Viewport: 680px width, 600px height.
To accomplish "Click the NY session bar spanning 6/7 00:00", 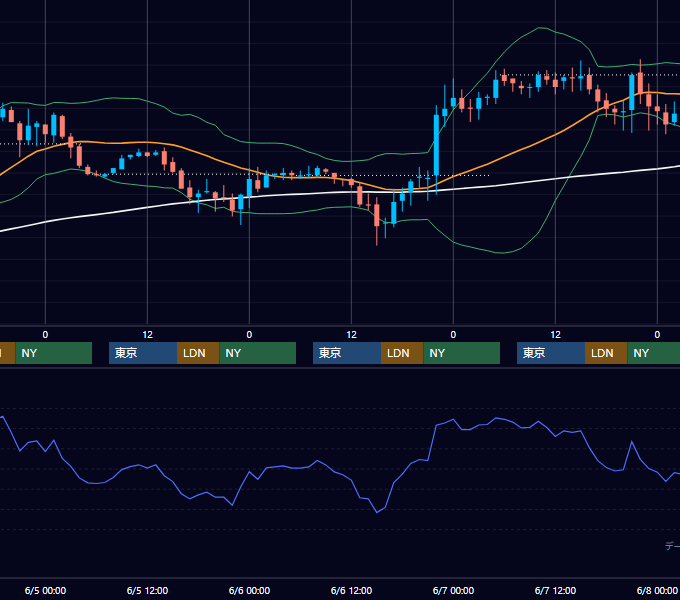I will pos(461,353).
